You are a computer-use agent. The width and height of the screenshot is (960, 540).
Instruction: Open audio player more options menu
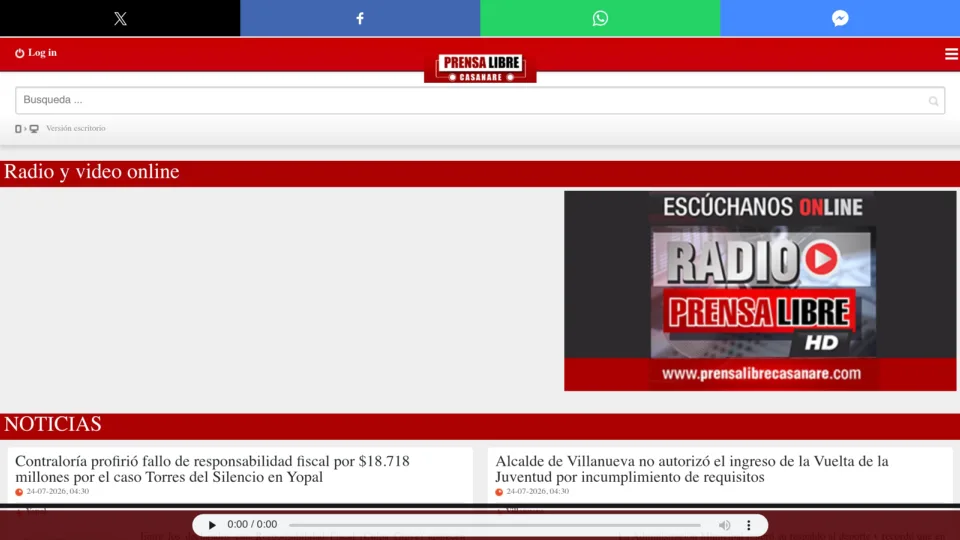tap(748, 525)
